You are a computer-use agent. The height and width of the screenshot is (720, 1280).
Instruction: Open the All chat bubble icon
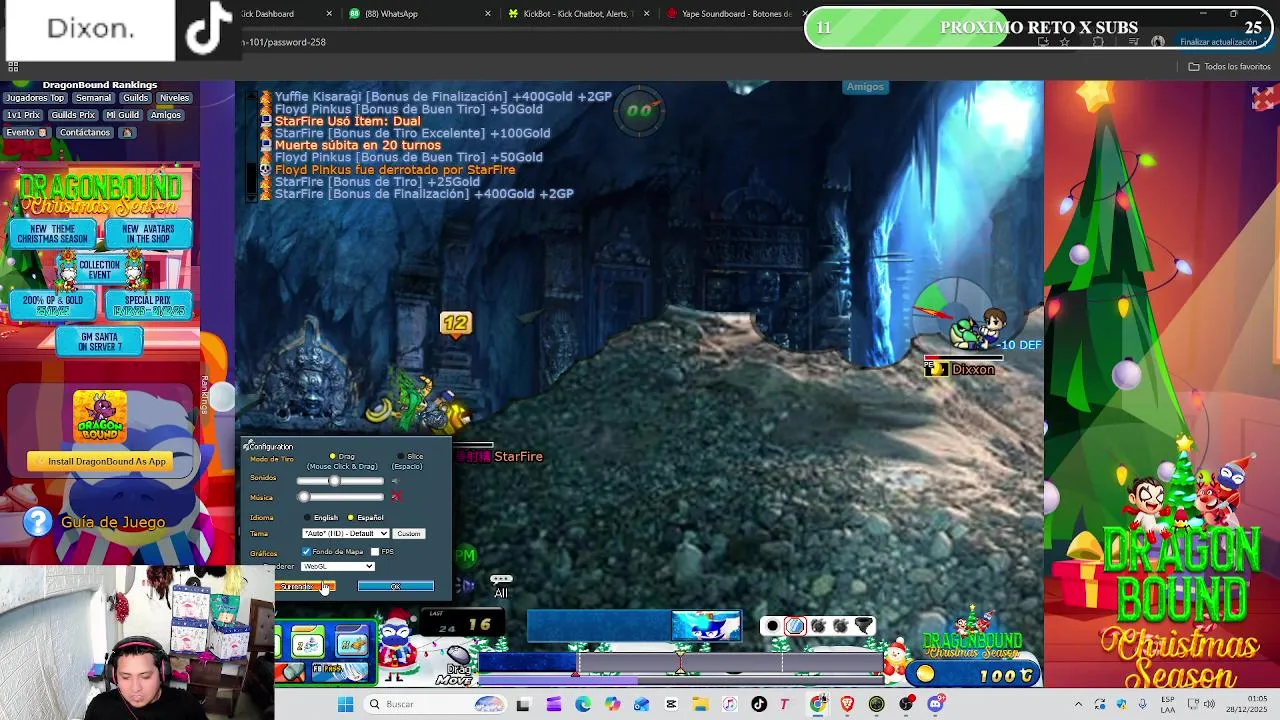pyautogui.click(x=501, y=585)
